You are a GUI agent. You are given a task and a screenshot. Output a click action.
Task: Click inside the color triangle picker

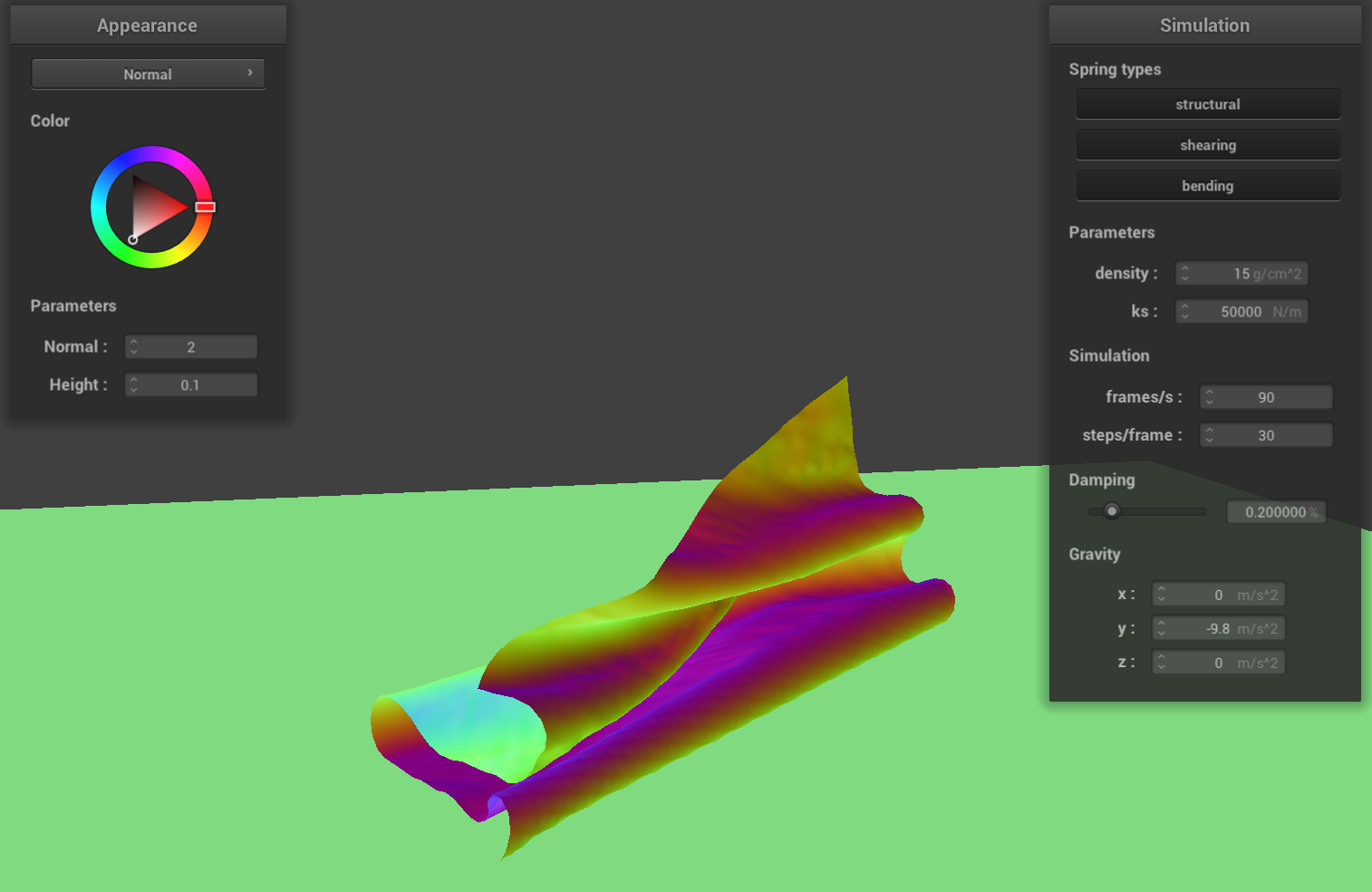tap(156, 208)
